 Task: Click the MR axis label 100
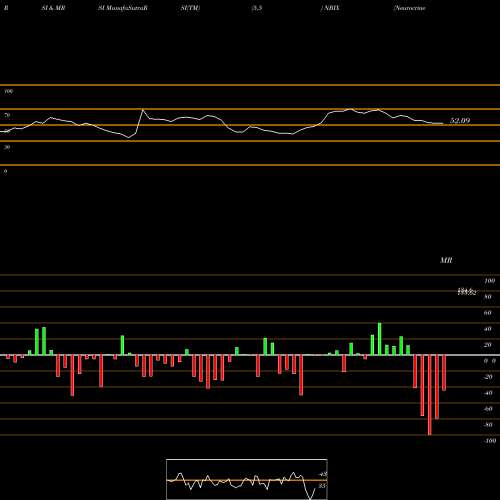[490, 281]
